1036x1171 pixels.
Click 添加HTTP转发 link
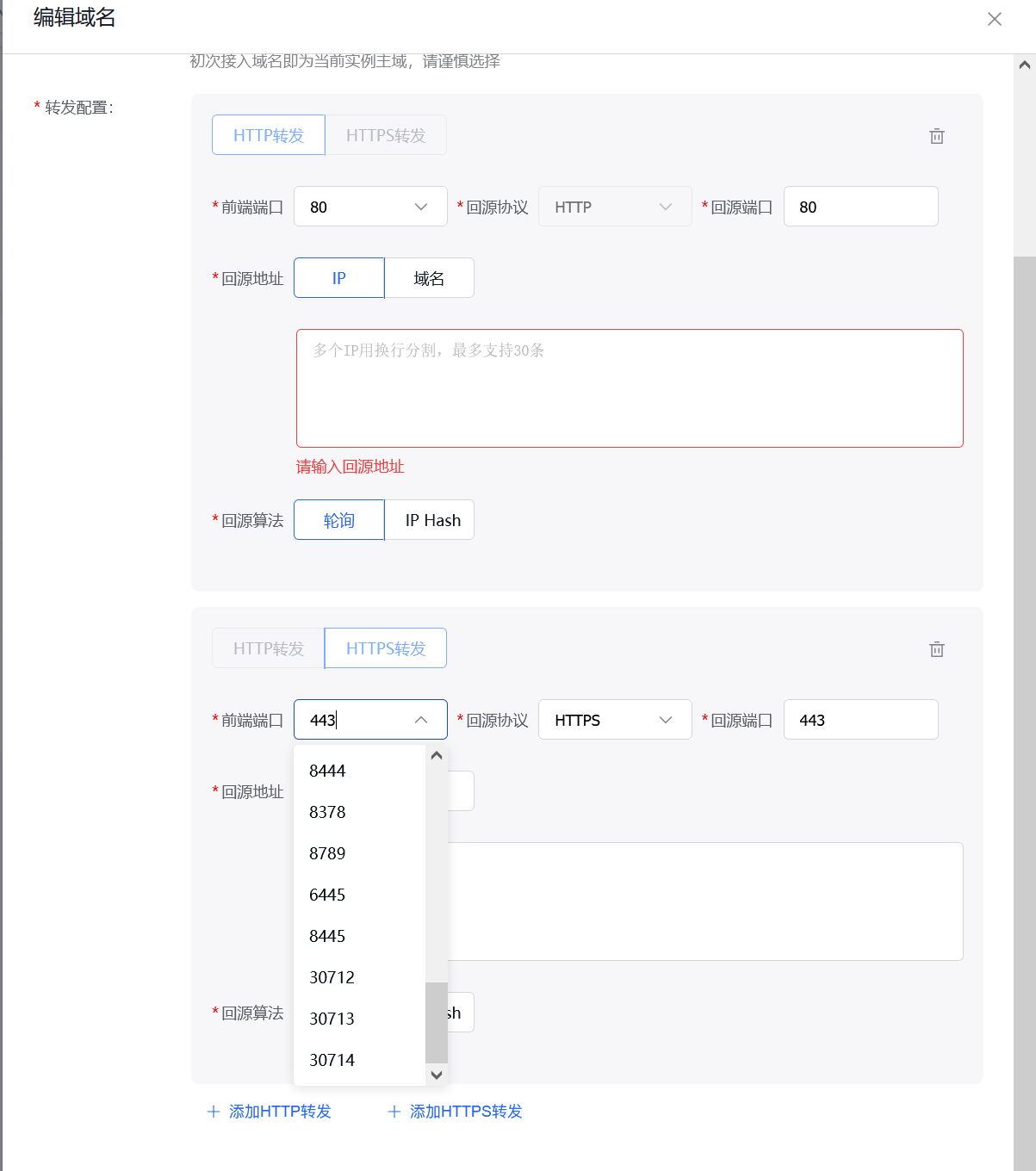pyautogui.click(x=270, y=1112)
